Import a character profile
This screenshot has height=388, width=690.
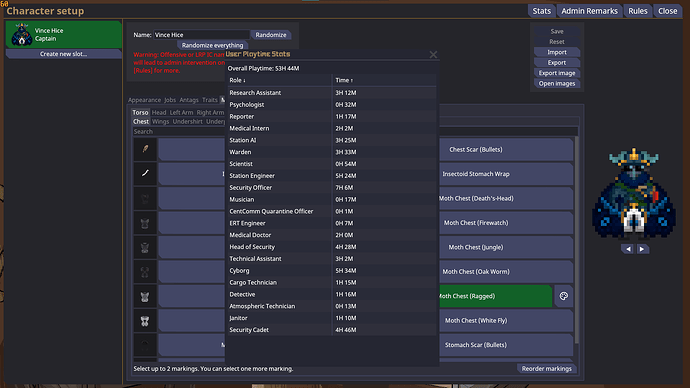tap(557, 52)
